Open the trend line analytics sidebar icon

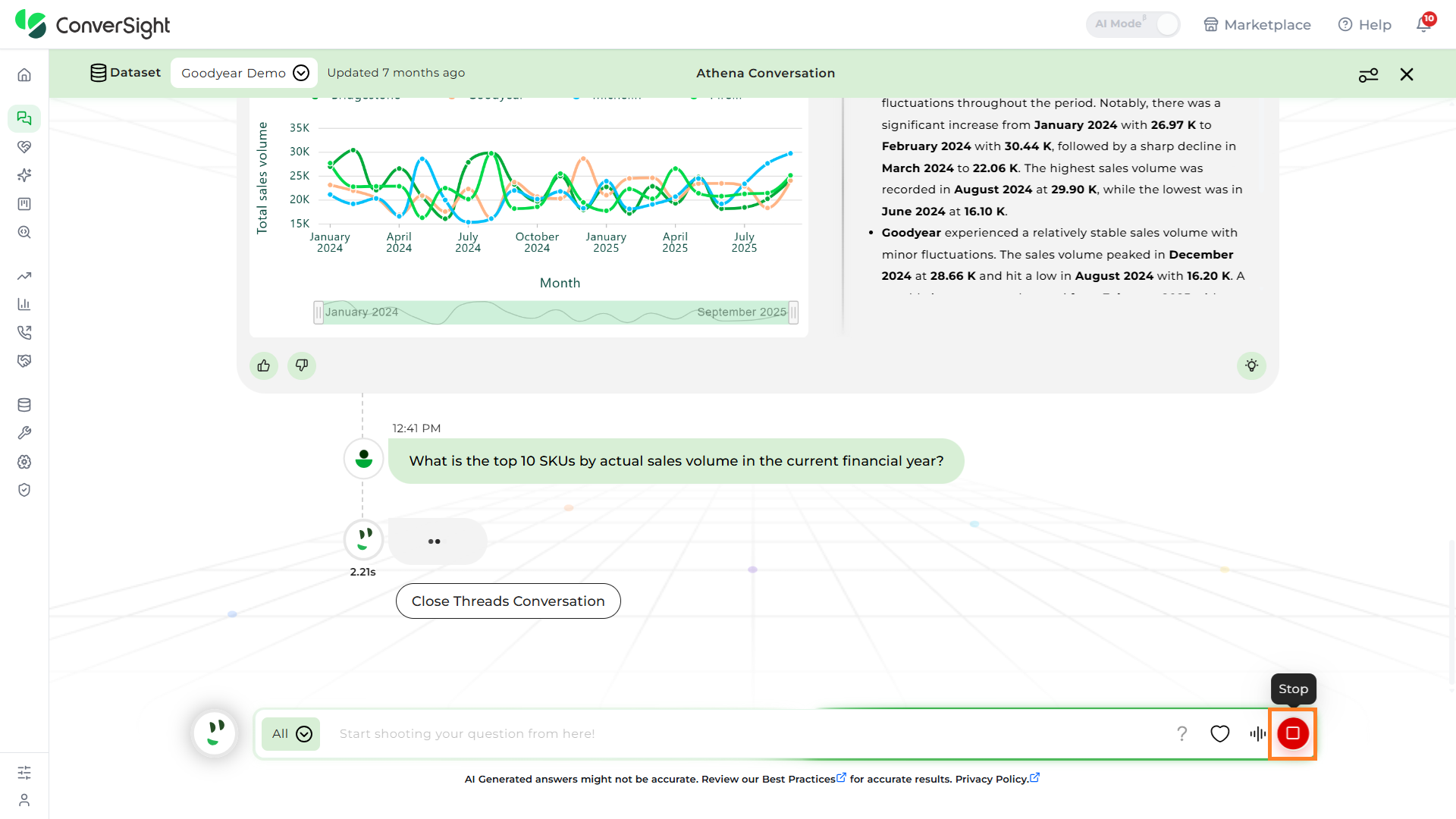[x=24, y=276]
